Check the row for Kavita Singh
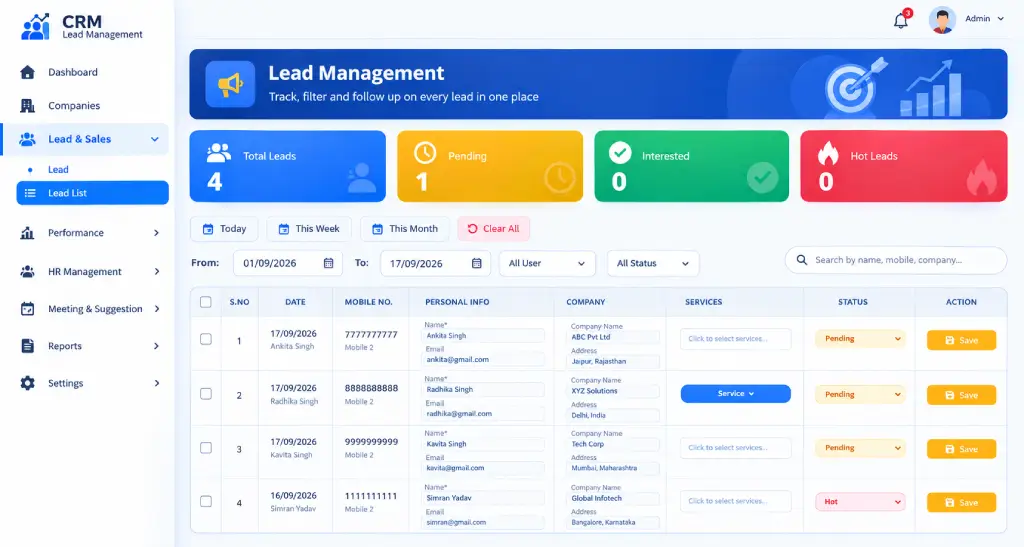Image resolution: width=1024 pixels, height=547 pixels. (x=206, y=448)
